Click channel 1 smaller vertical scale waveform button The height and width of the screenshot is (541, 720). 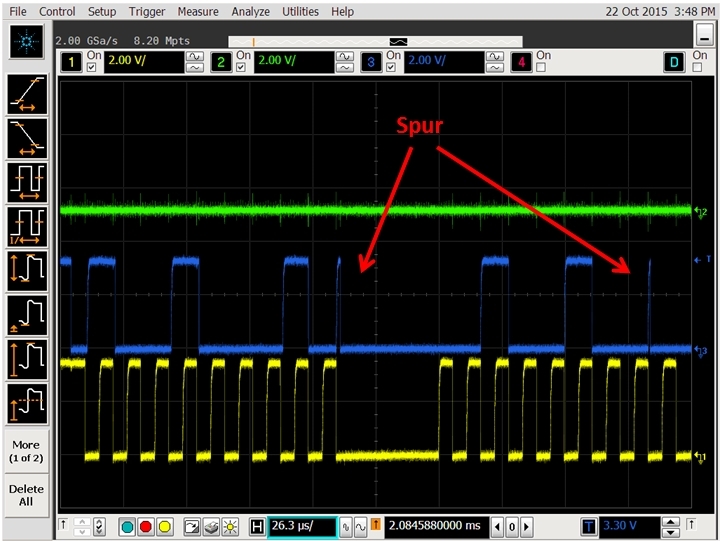[x=195, y=68]
